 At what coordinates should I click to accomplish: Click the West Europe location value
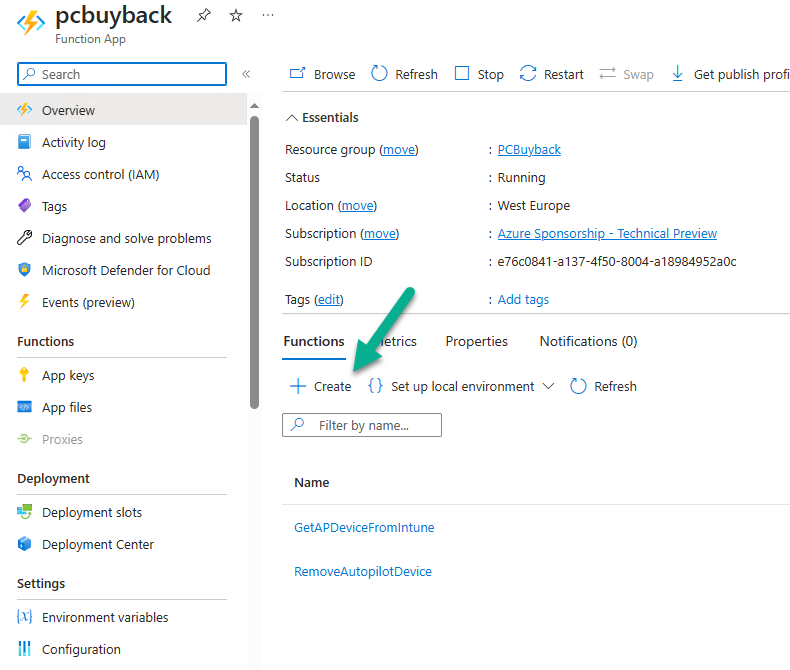[x=534, y=206]
